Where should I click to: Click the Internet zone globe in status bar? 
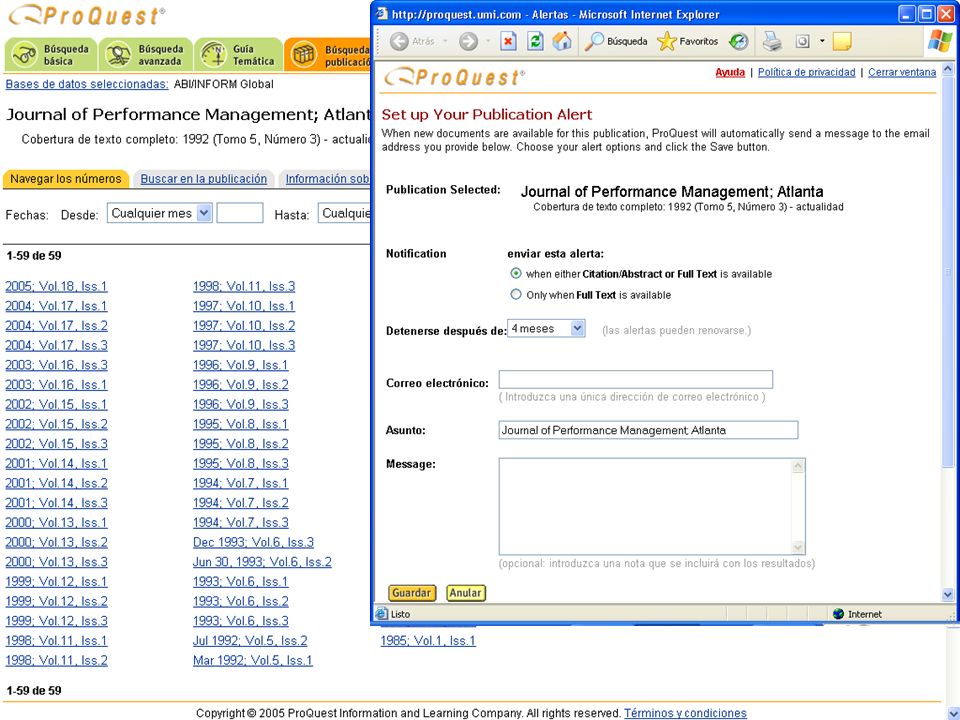839,613
